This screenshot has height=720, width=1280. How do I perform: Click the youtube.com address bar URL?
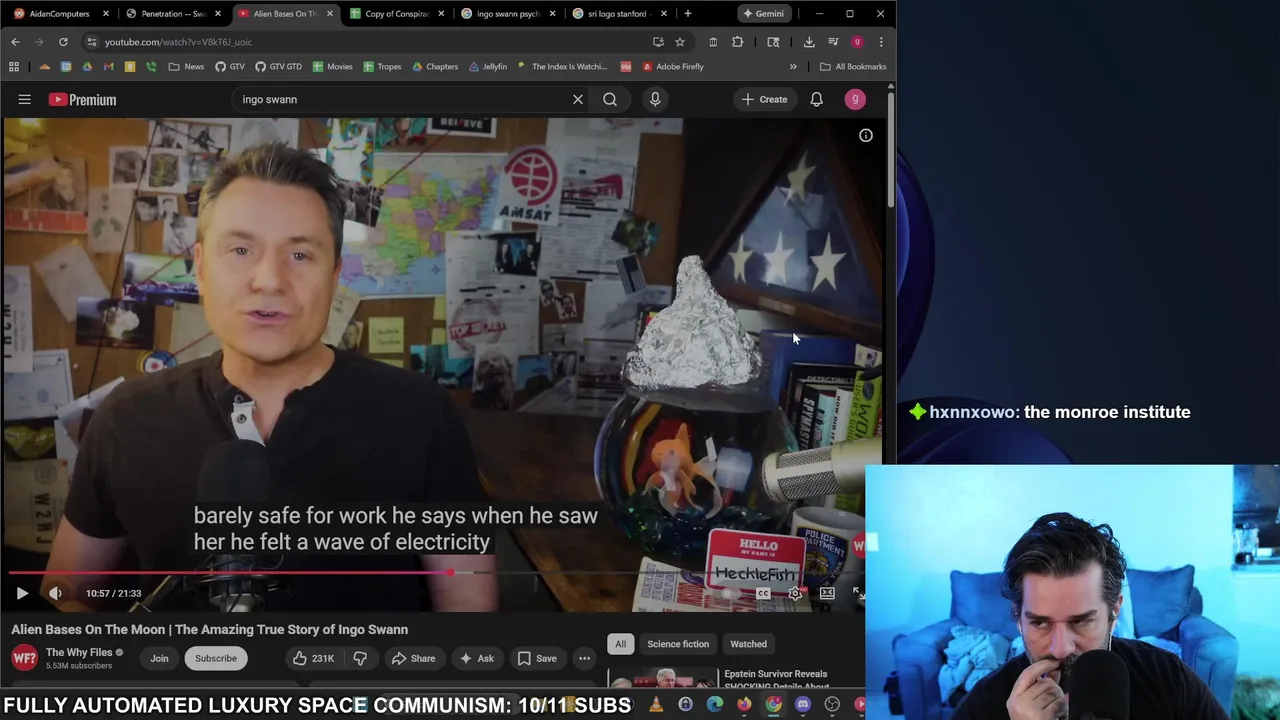178,42
